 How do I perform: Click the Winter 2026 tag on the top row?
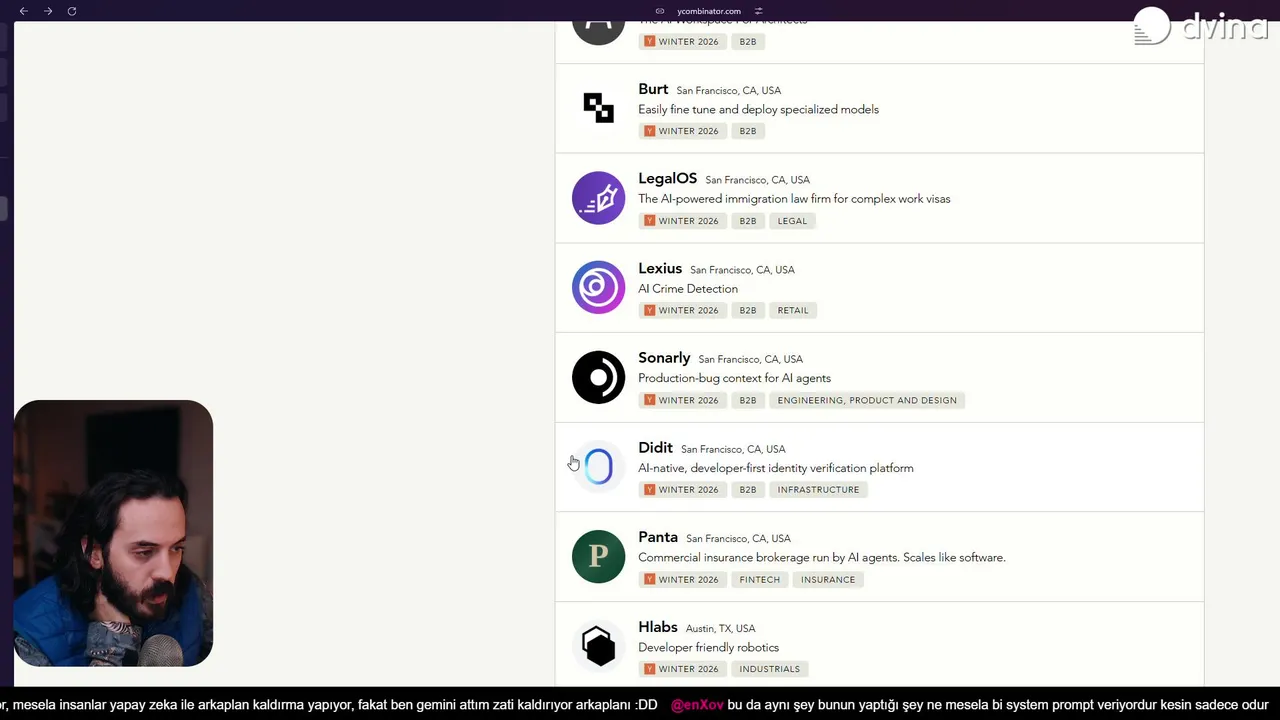click(x=682, y=41)
